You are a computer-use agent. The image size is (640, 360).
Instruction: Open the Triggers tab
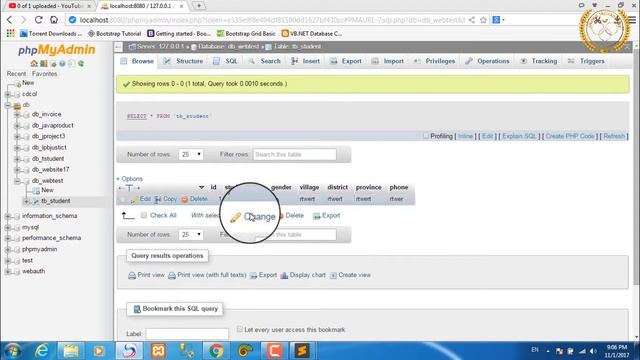[x=587, y=61]
